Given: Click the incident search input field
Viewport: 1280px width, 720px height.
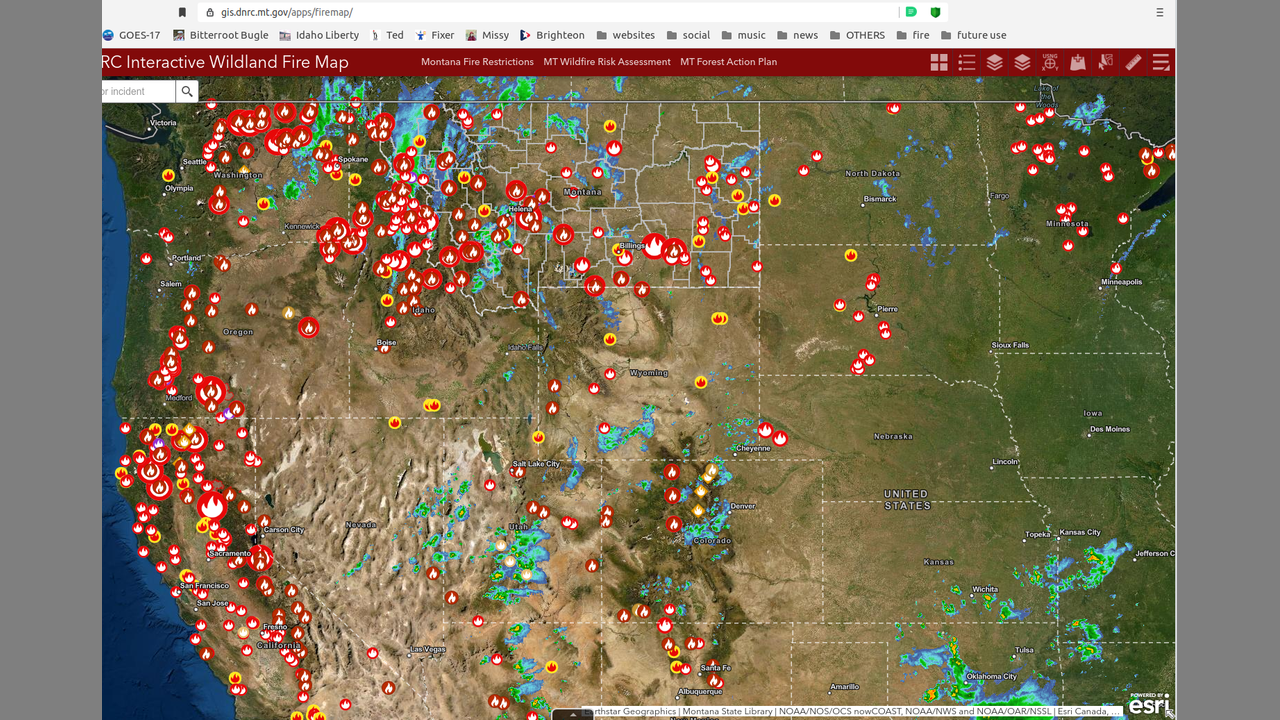Looking at the screenshot, I should click(x=138, y=91).
